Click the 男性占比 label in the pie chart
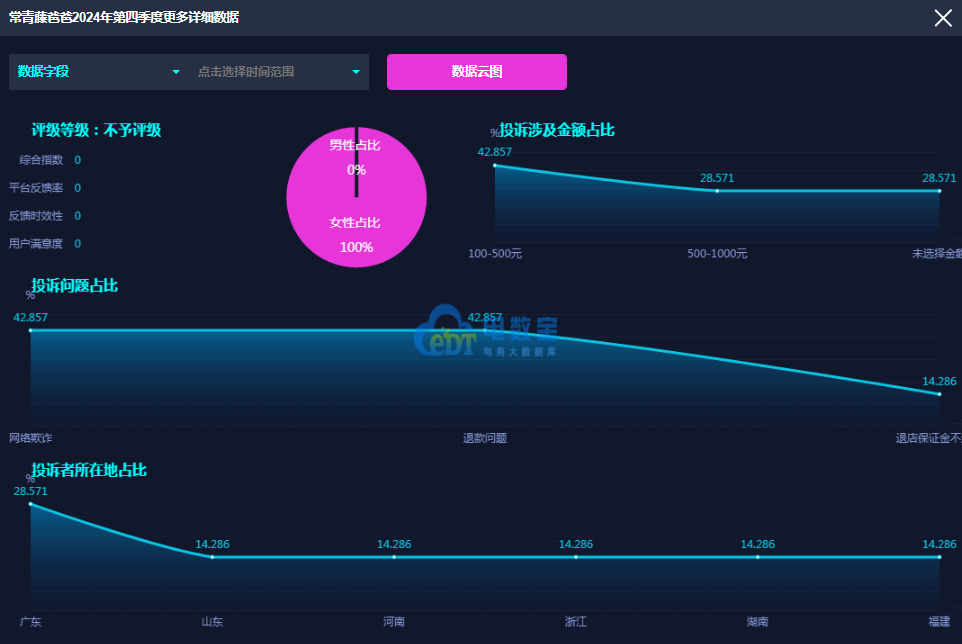Viewport: 962px width, 644px height. (355, 146)
